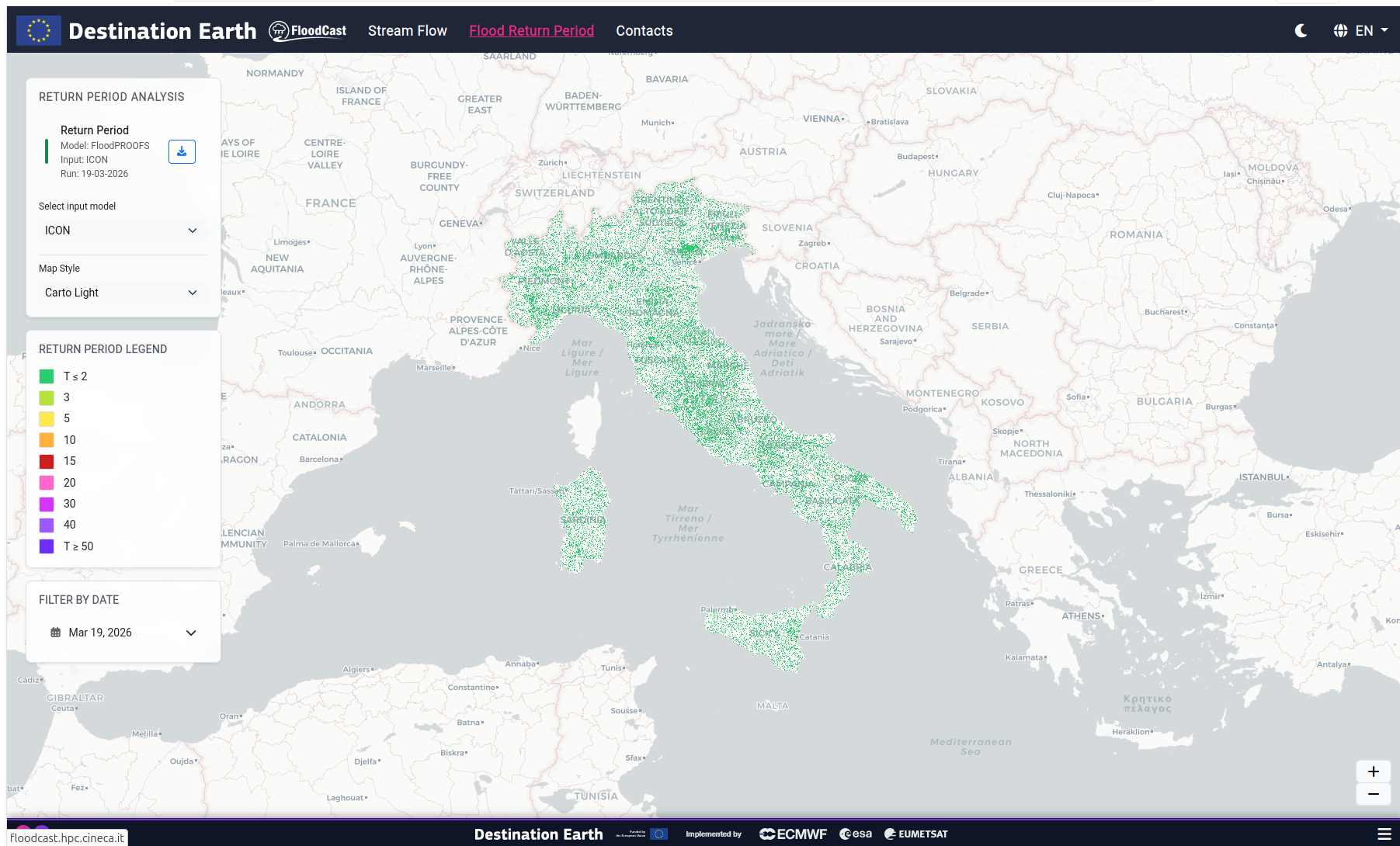Click the 'Map Style' label
The image size is (1400, 846).
click(59, 269)
